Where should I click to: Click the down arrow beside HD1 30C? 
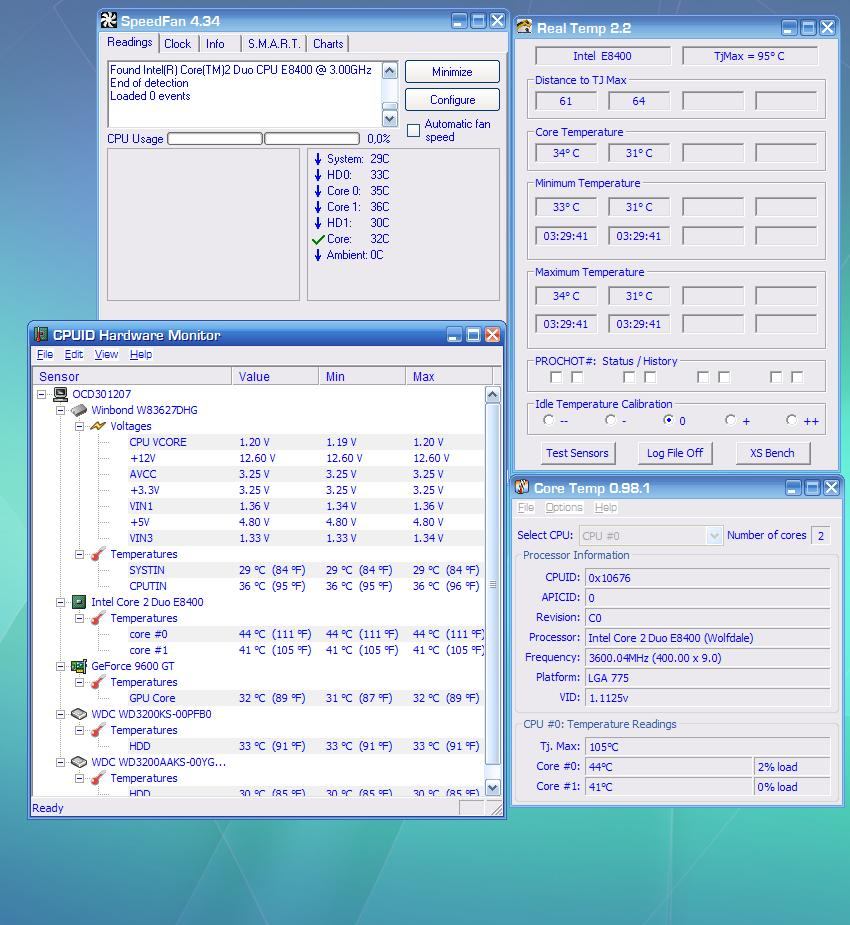(318, 222)
